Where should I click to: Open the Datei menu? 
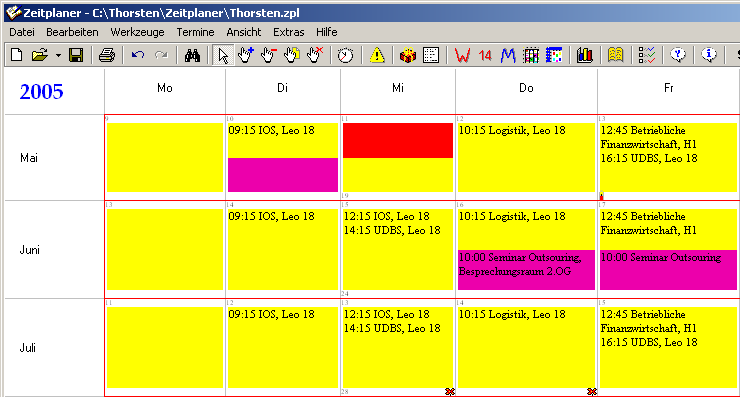[x=22, y=32]
